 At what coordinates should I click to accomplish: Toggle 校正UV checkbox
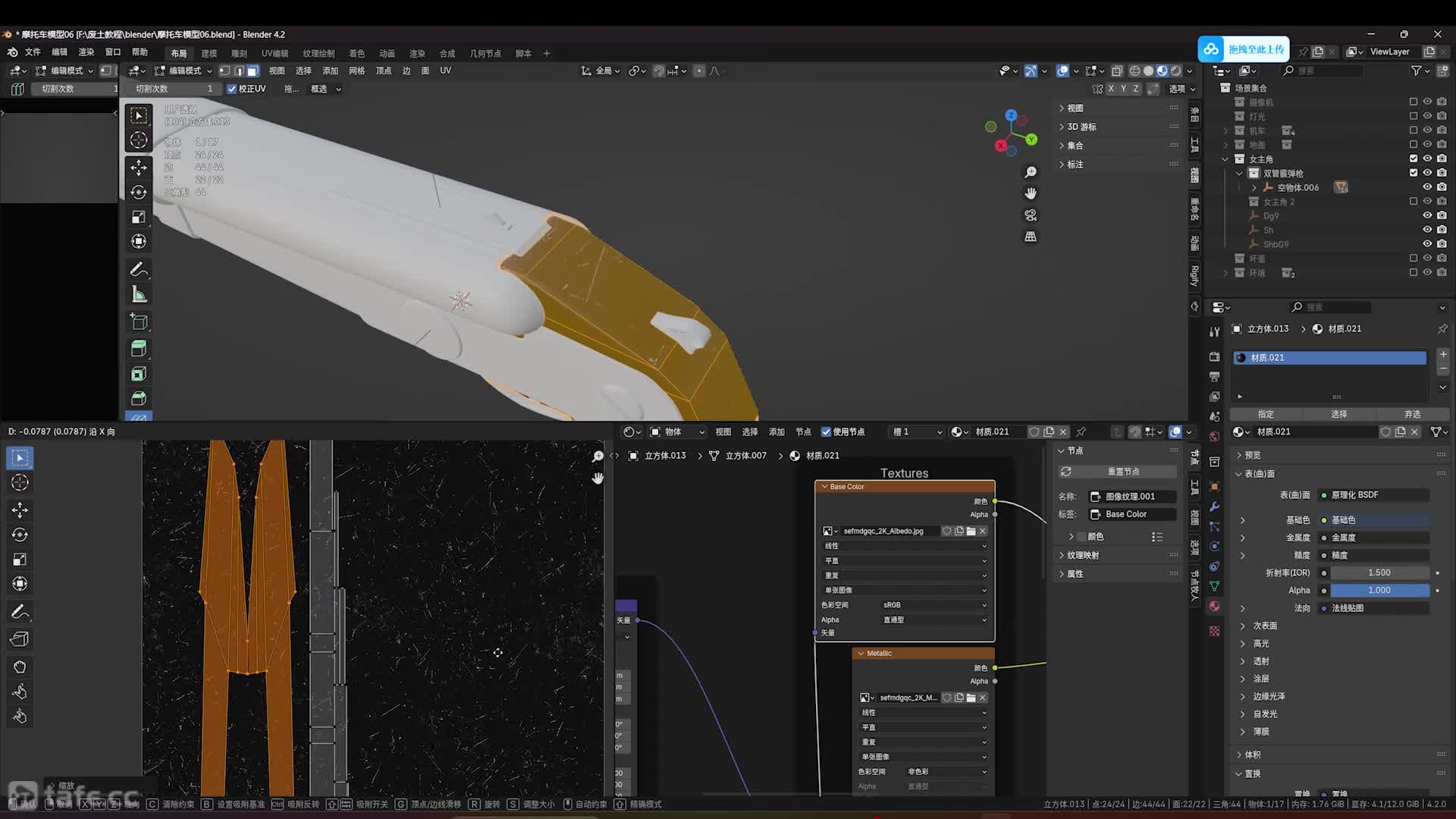click(232, 89)
